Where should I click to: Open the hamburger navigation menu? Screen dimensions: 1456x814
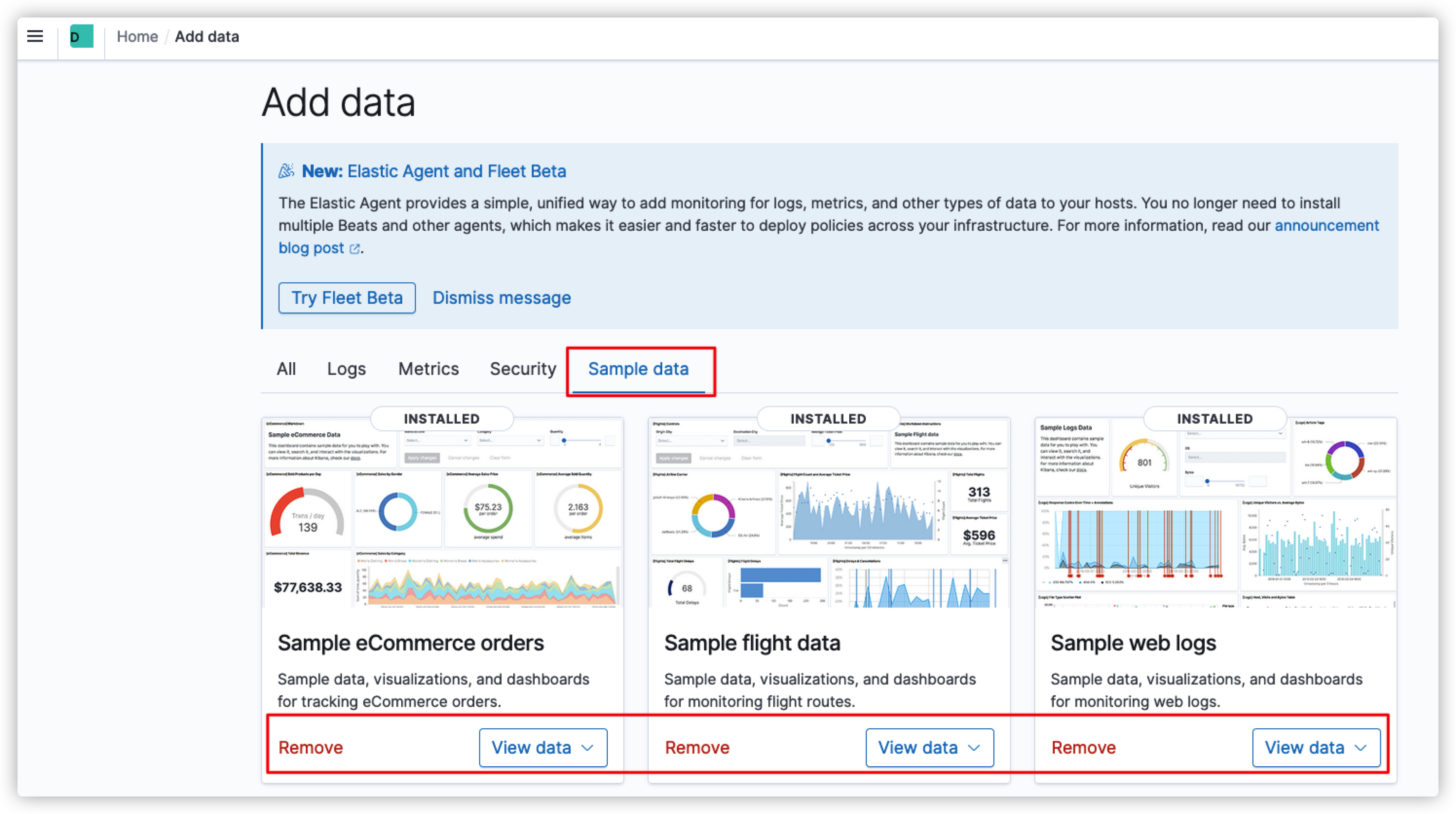pos(35,37)
